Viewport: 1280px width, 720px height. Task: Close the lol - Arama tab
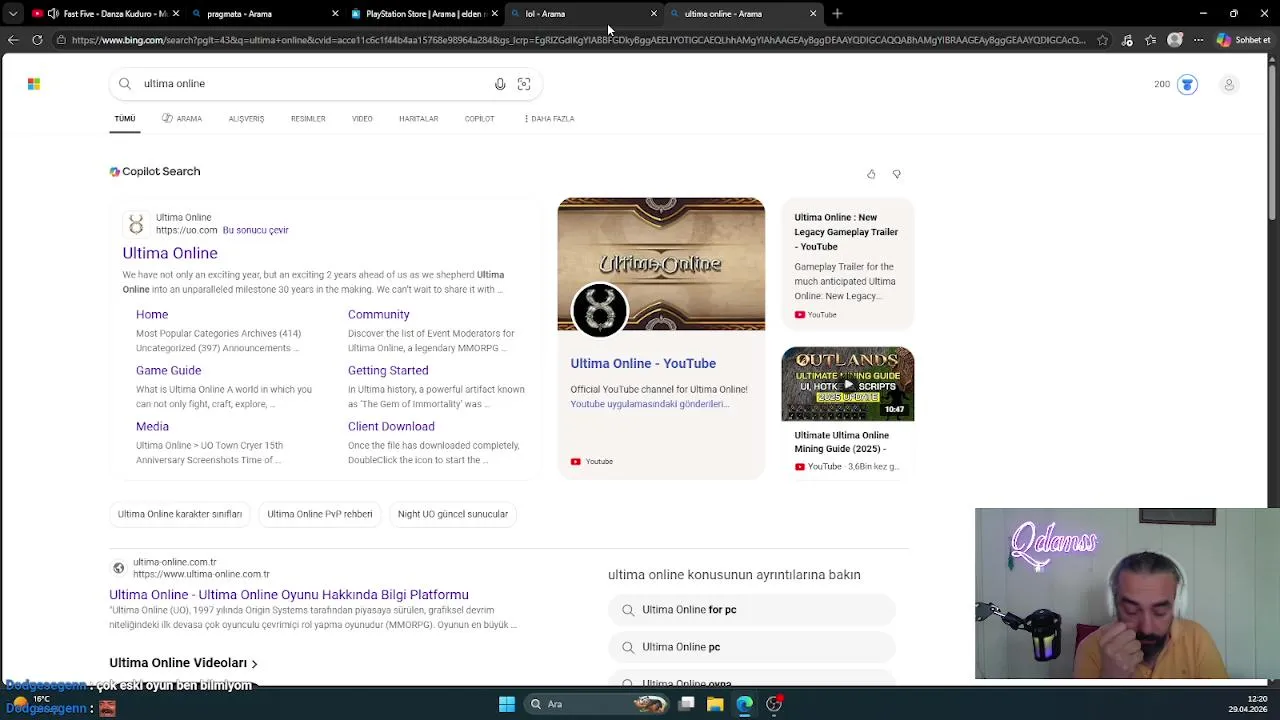tap(654, 14)
